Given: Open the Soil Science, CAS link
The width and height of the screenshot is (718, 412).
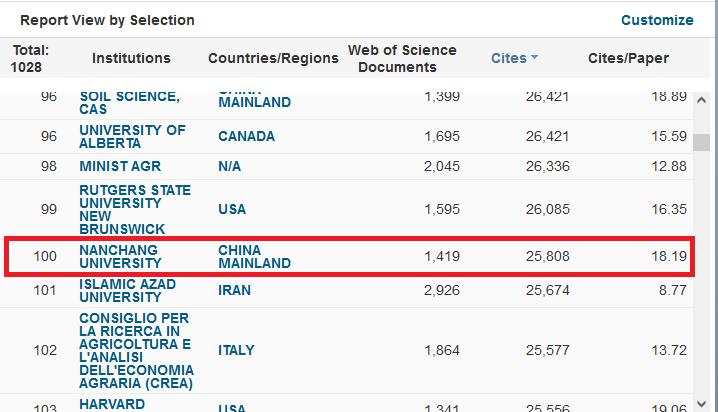Looking at the screenshot, I should click(x=129, y=103).
